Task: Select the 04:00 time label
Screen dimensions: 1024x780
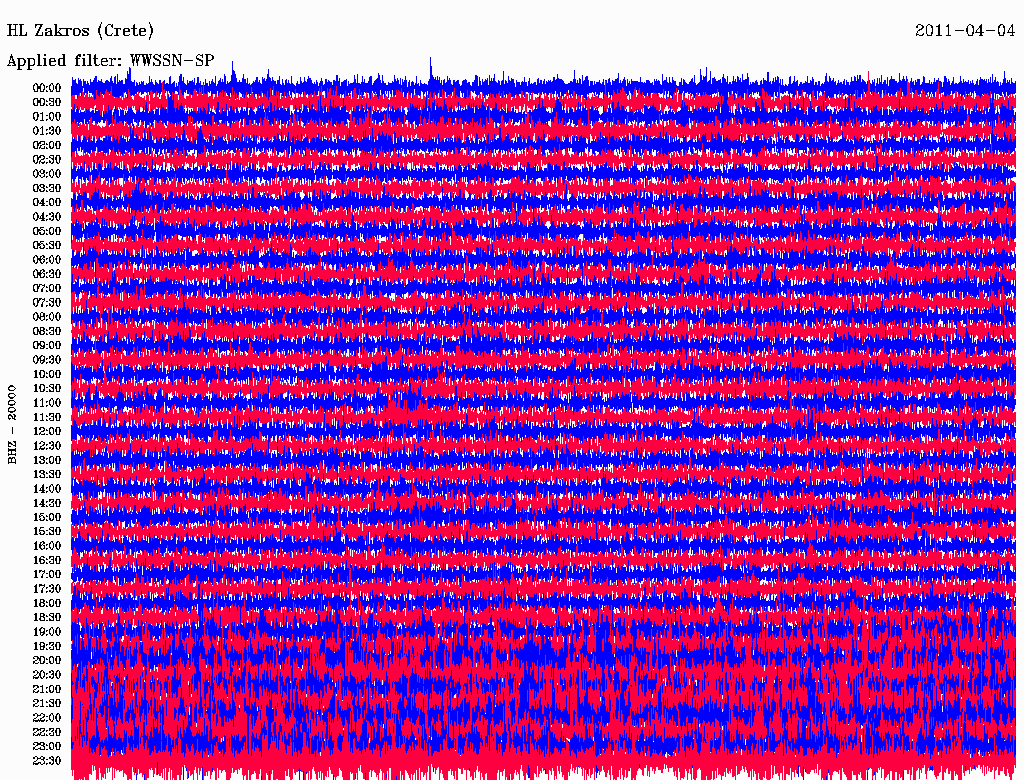Action: coord(46,203)
